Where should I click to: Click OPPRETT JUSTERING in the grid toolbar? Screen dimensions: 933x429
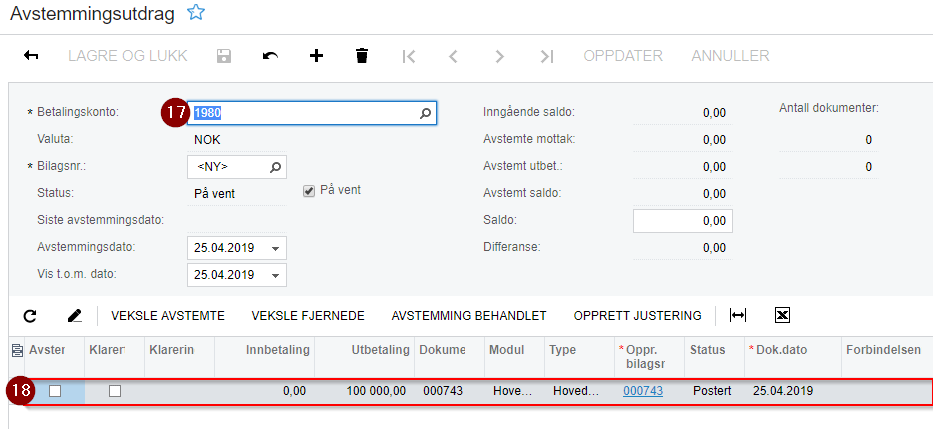[637, 316]
